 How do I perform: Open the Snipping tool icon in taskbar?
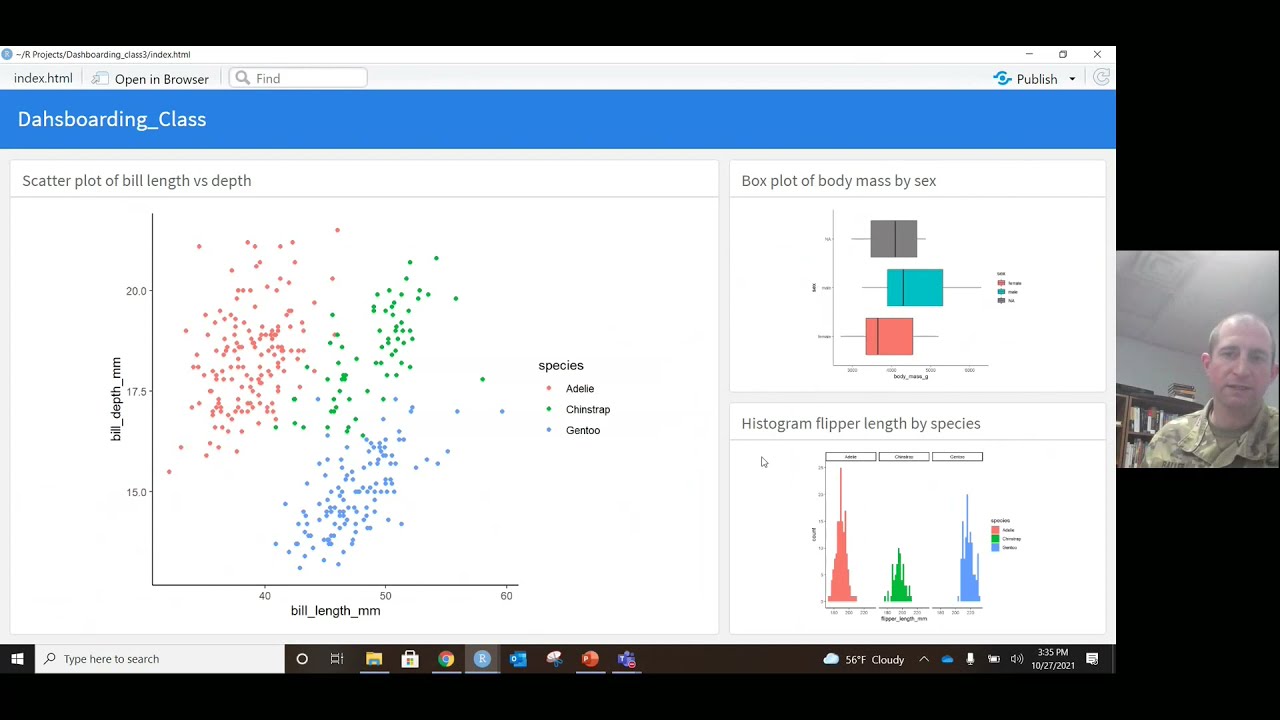(x=554, y=659)
